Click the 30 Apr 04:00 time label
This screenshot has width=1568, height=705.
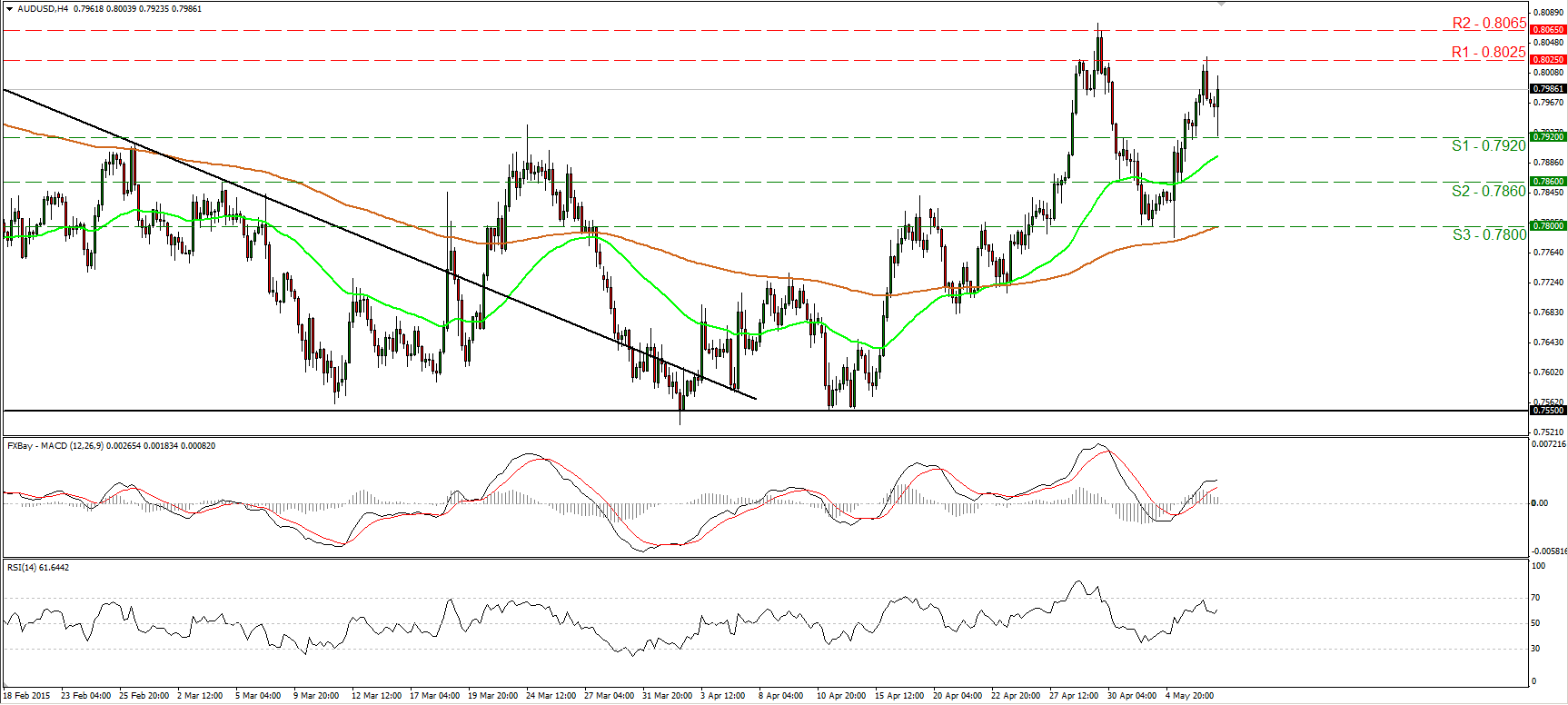(1132, 696)
